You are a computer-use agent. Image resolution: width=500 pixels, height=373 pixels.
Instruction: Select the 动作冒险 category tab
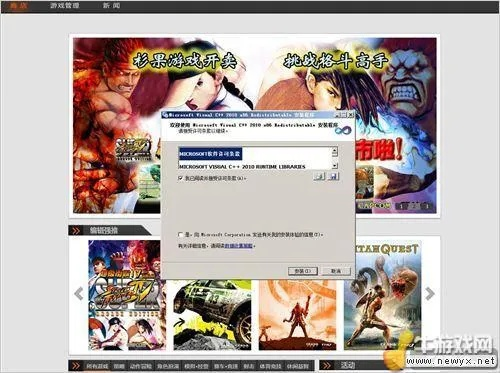pyautogui.click(x=141, y=366)
